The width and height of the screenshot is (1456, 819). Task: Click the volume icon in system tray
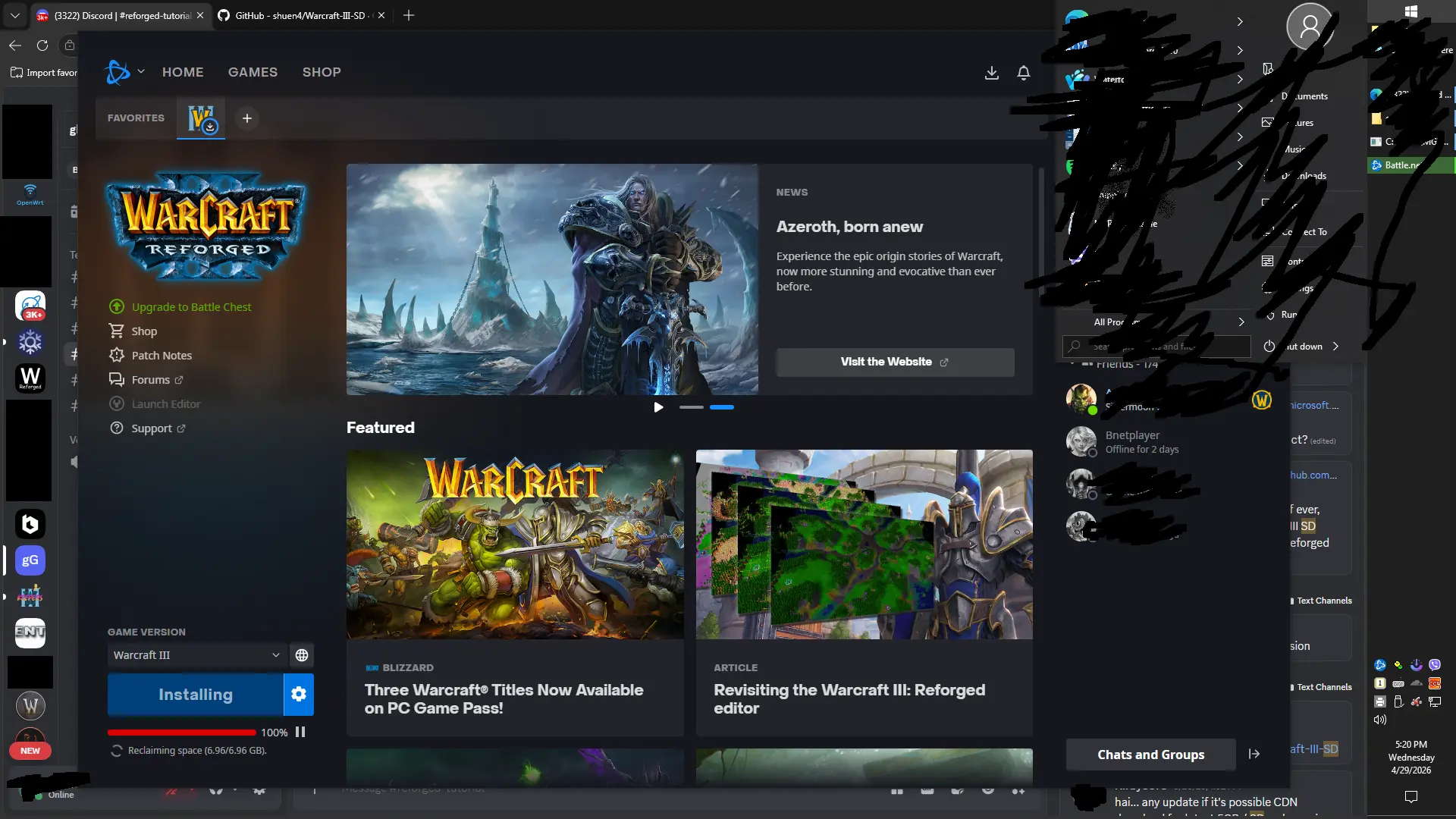coord(1380,720)
